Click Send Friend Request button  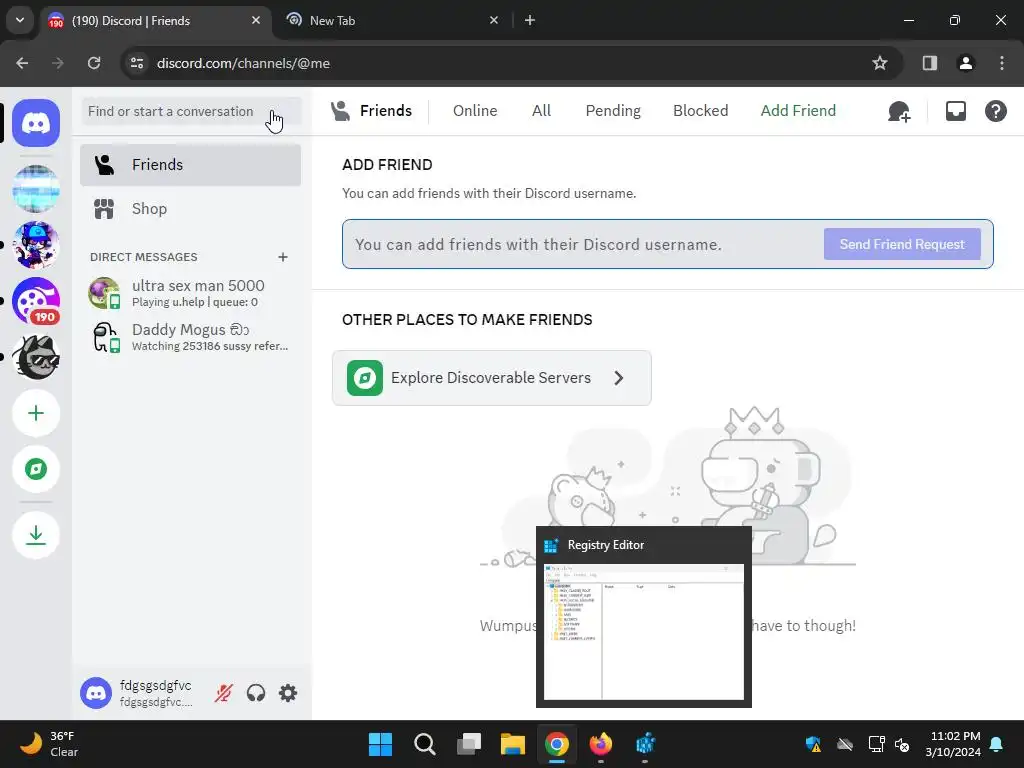[902, 244]
